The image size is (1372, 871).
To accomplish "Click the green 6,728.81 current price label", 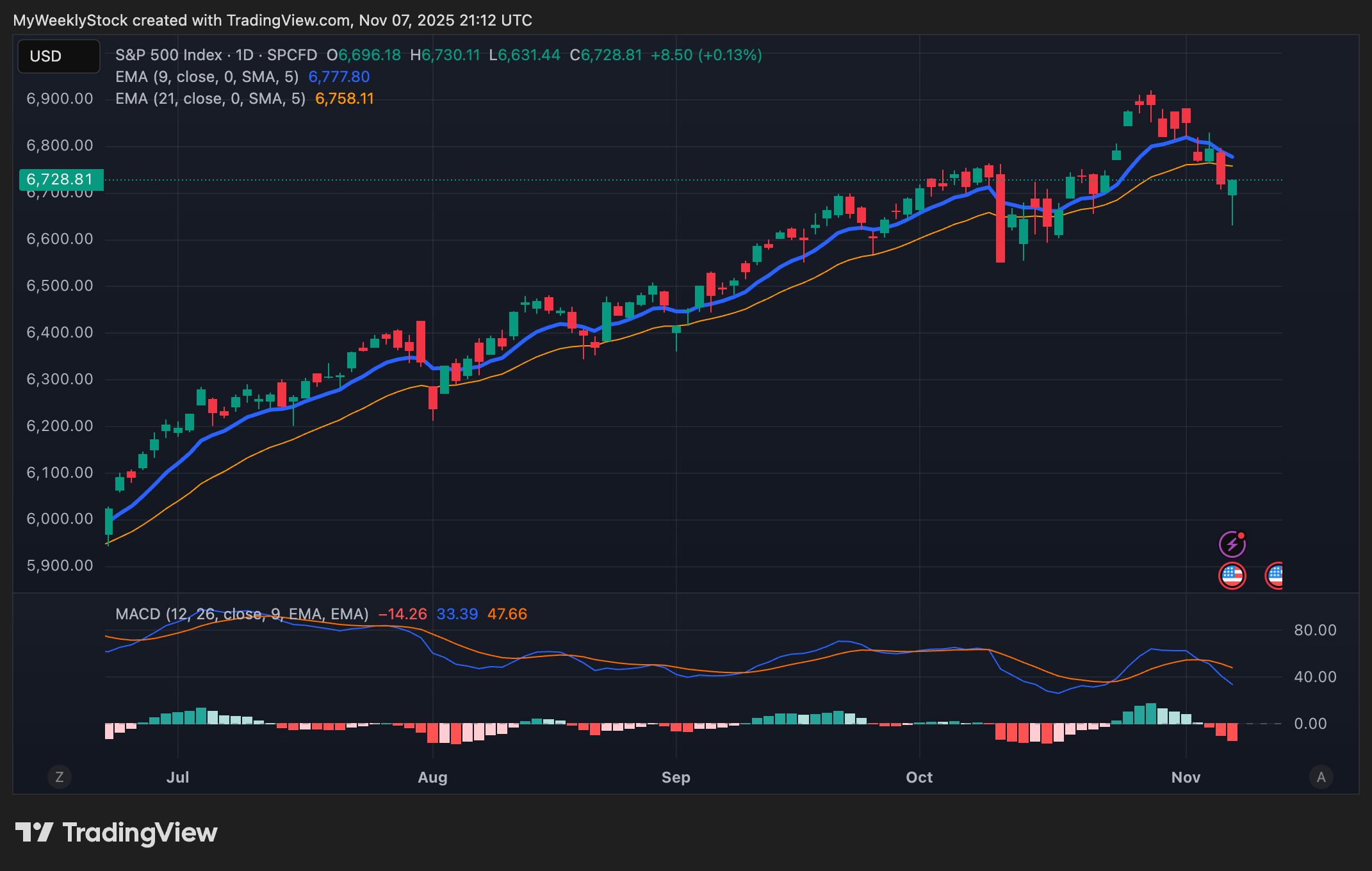I will click(x=61, y=179).
